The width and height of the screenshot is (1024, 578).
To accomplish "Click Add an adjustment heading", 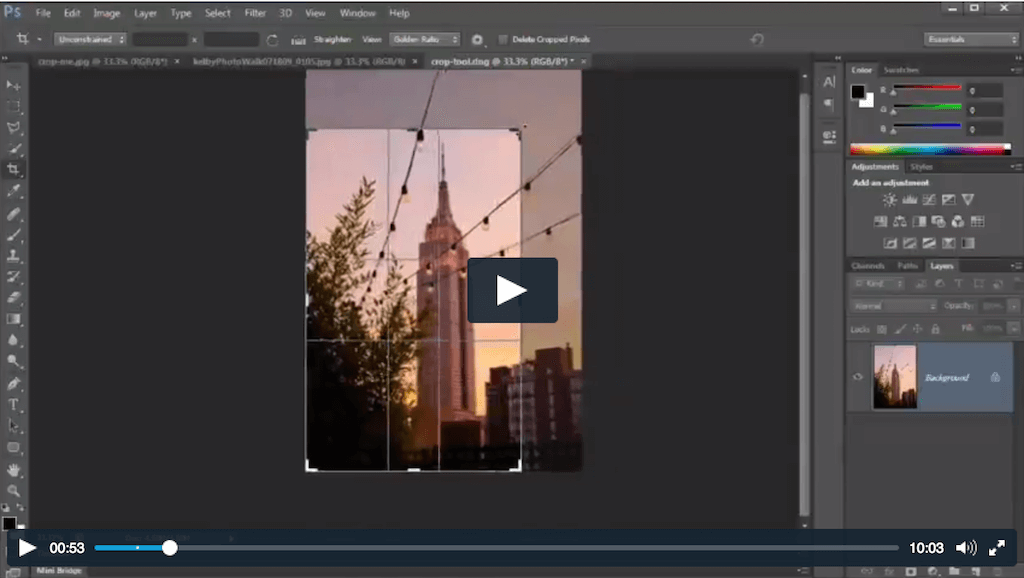I will pyautogui.click(x=890, y=183).
